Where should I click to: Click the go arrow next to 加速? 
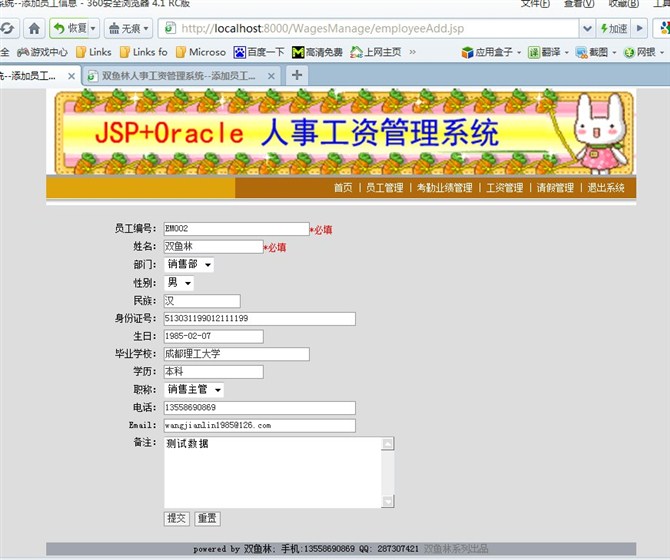[640, 29]
